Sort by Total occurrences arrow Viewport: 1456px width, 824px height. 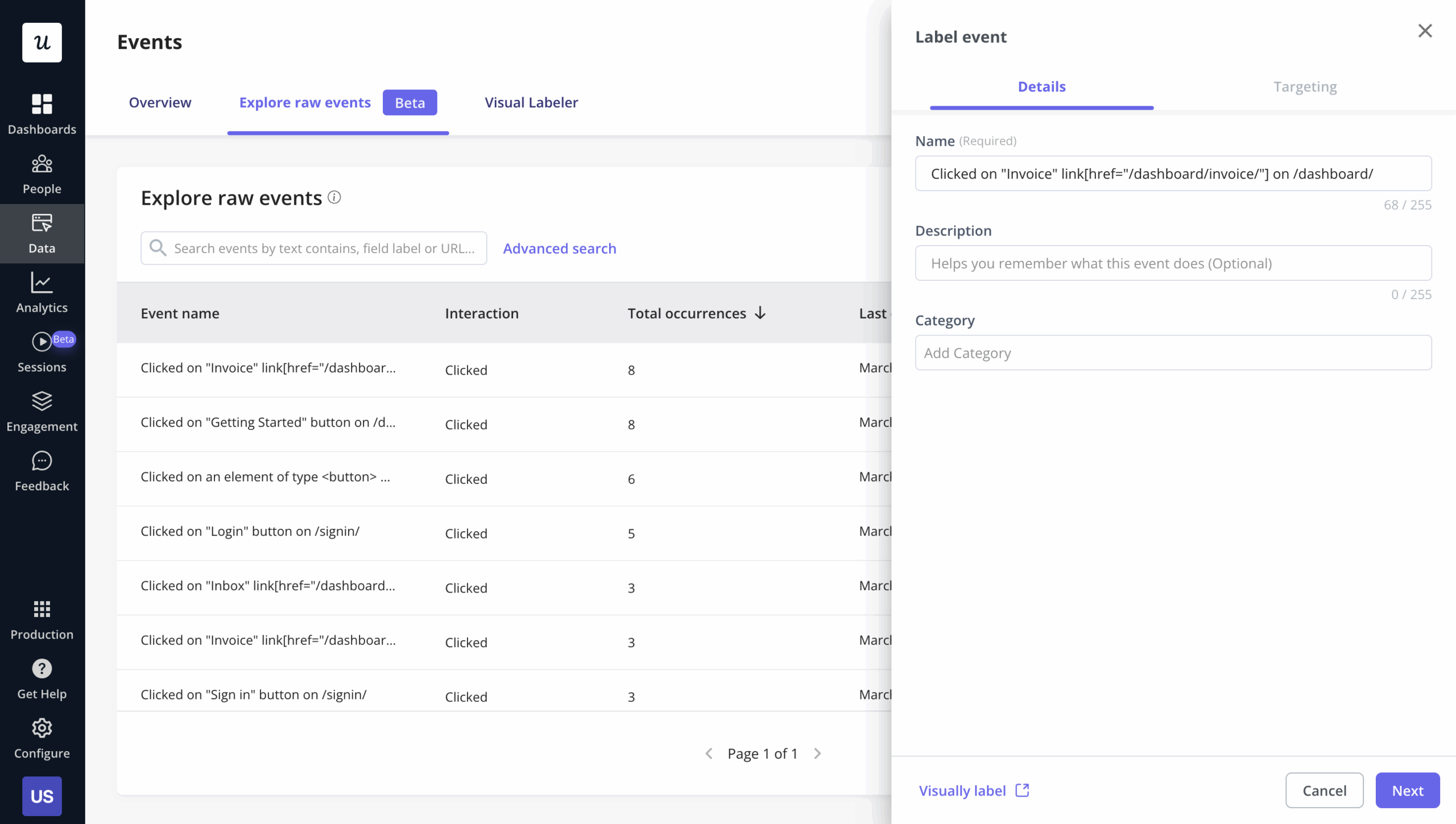click(760, 313)
